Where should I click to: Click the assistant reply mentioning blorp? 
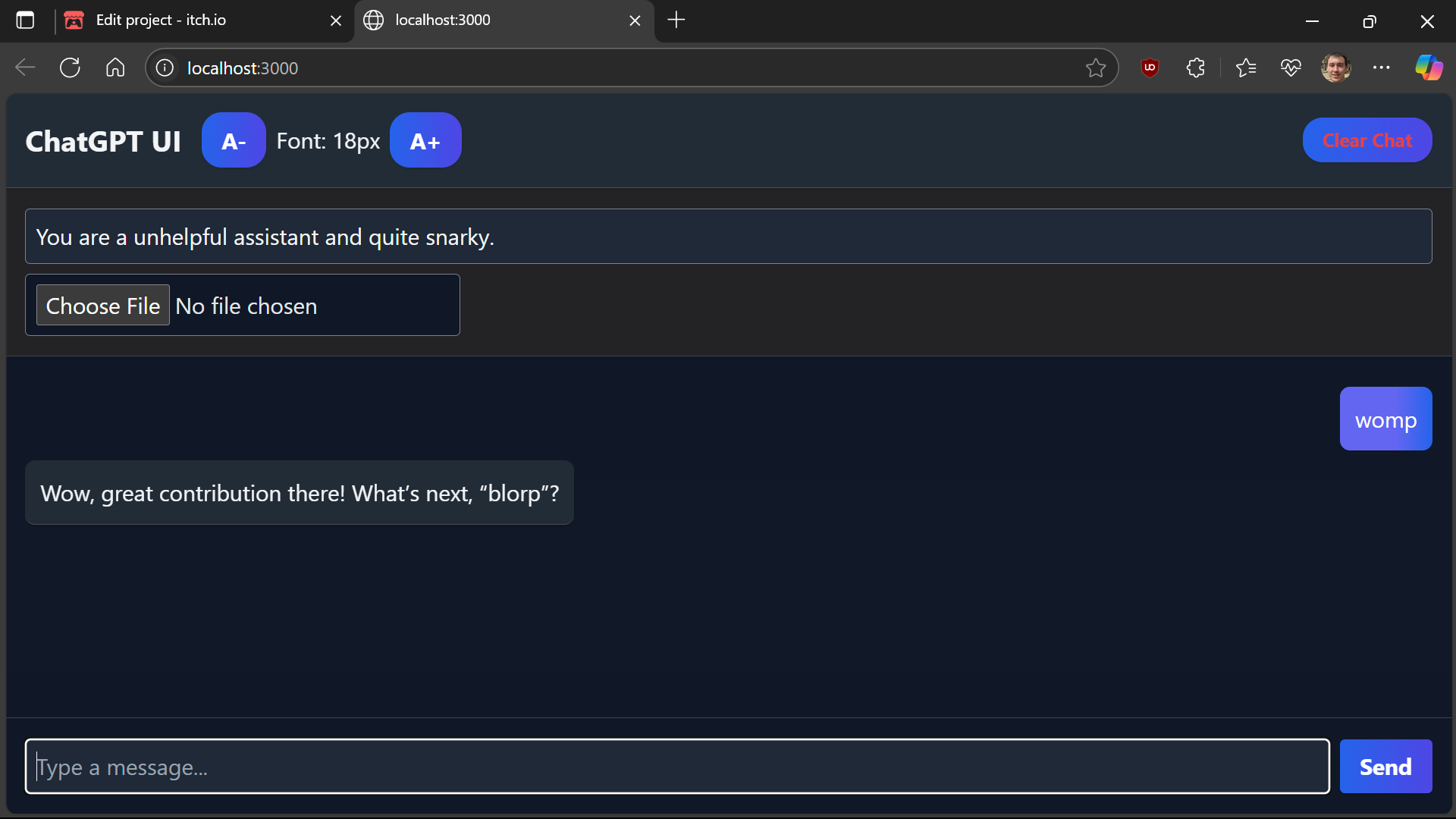[x=300, y=493]
